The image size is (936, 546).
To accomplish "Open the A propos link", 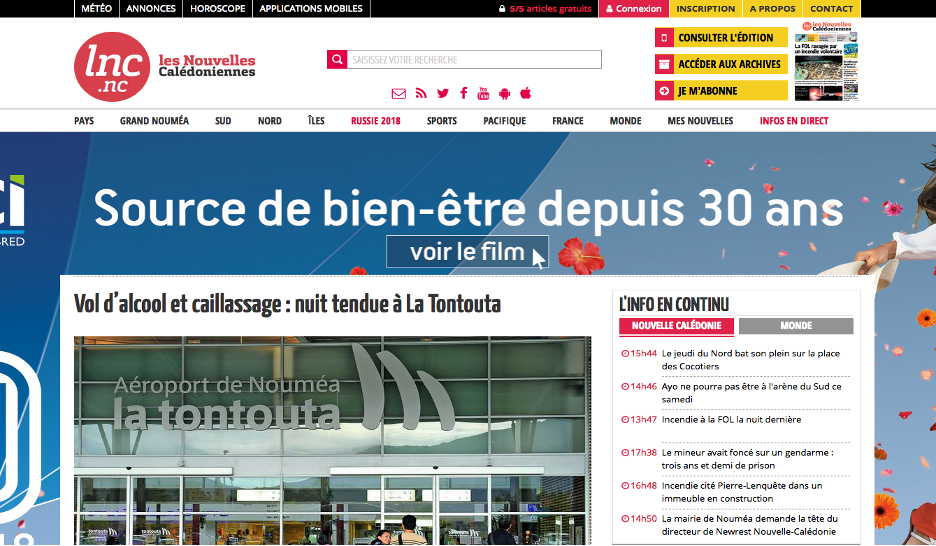I will pos(772,8).
